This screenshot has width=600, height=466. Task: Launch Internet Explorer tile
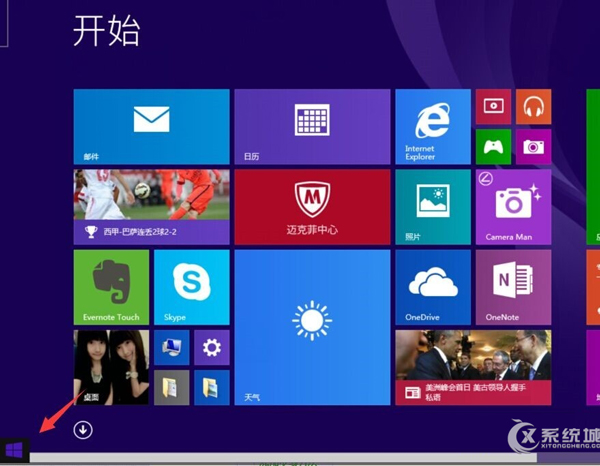click(433, 127)
